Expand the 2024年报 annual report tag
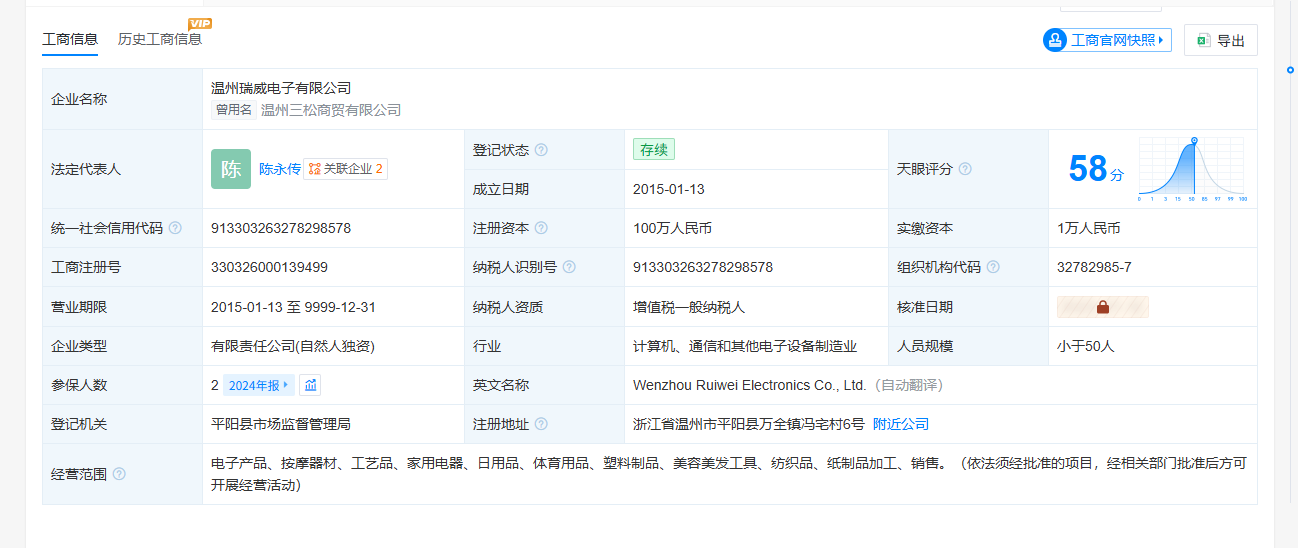The width and height of the screenshot is (1298, 548). [x=259, y=385]
